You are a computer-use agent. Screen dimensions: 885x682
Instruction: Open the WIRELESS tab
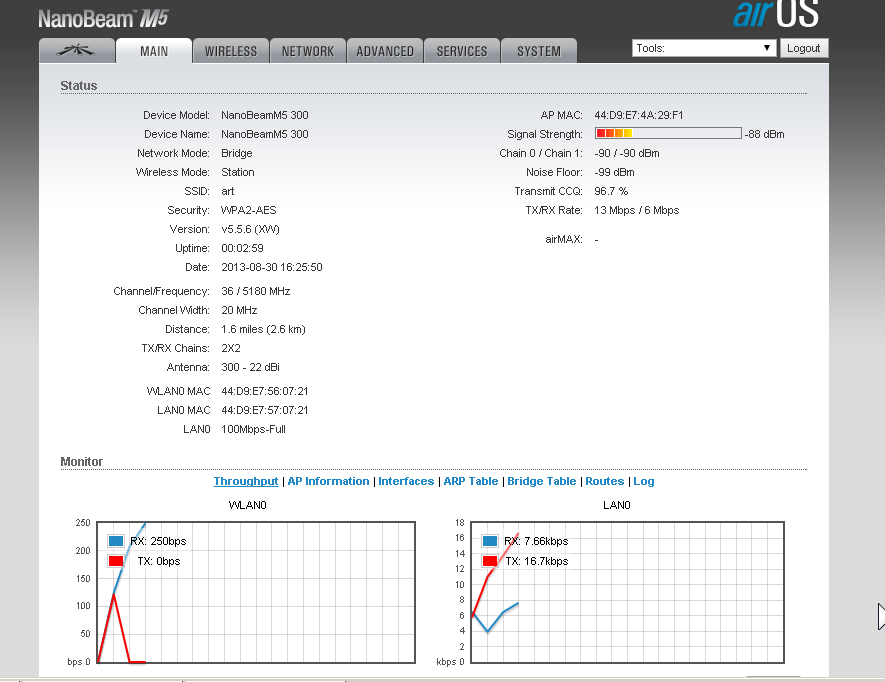(x=231, y=51)
